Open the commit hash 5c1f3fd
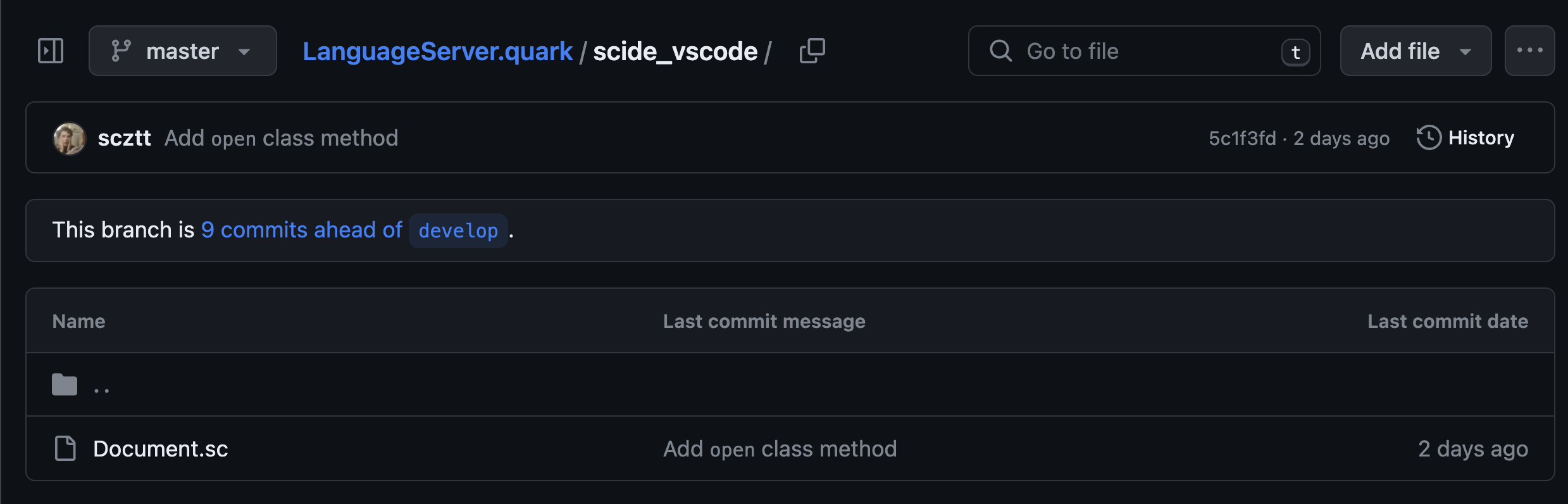1568x504 pixels. (x=1242, y=138)
